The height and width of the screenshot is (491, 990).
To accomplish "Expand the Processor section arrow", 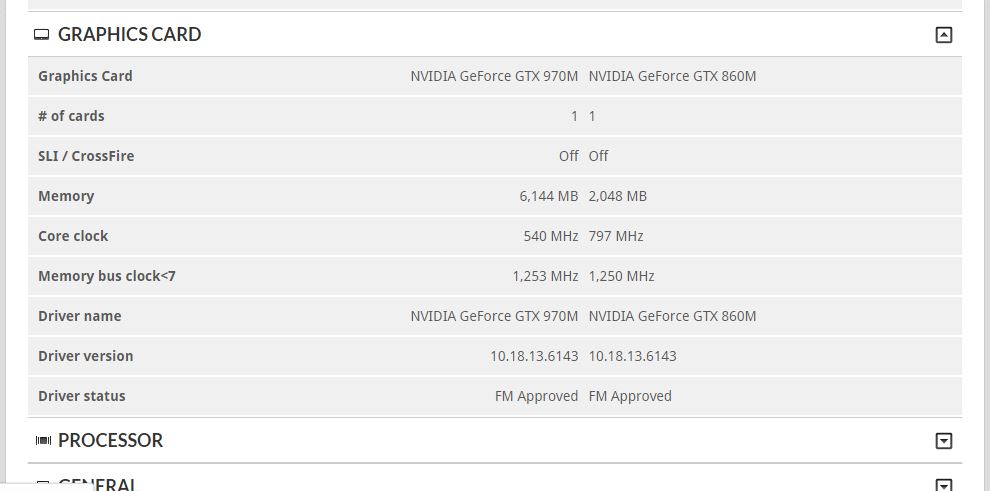I will click(943, 441).
